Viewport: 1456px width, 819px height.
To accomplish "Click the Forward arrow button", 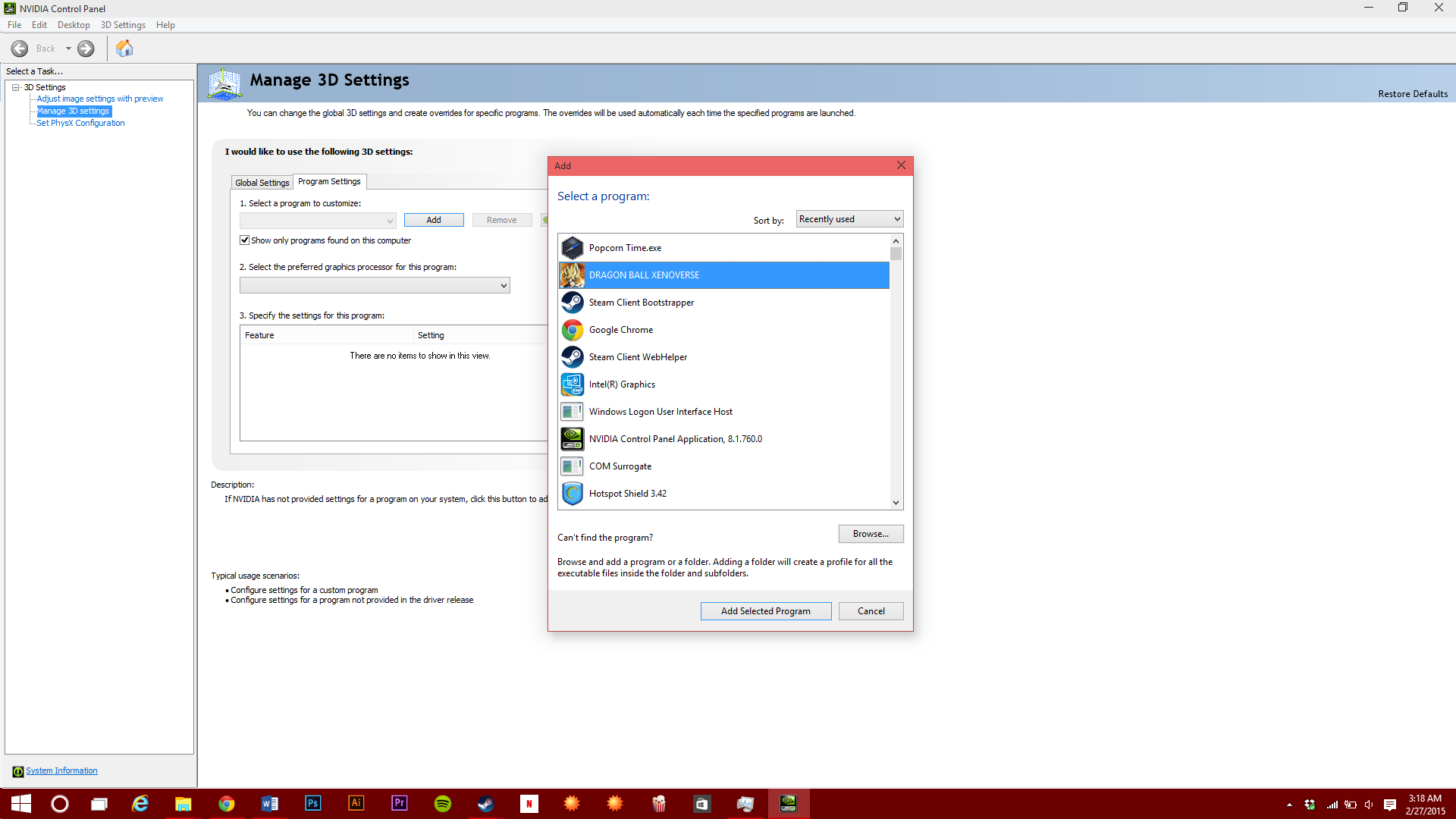I will pos(86,49).
